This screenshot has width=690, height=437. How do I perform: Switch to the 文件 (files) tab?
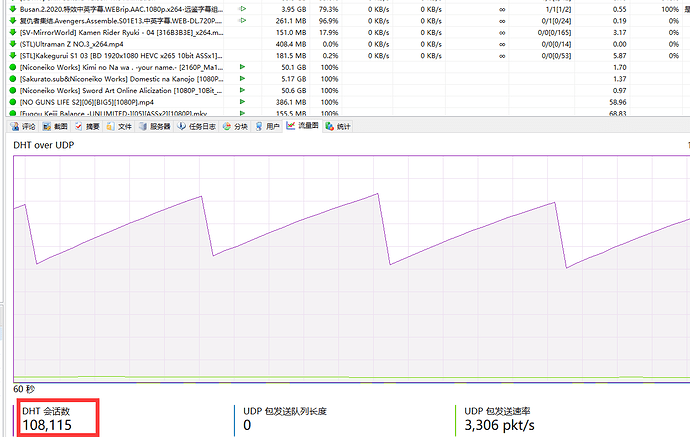(119, 126)
